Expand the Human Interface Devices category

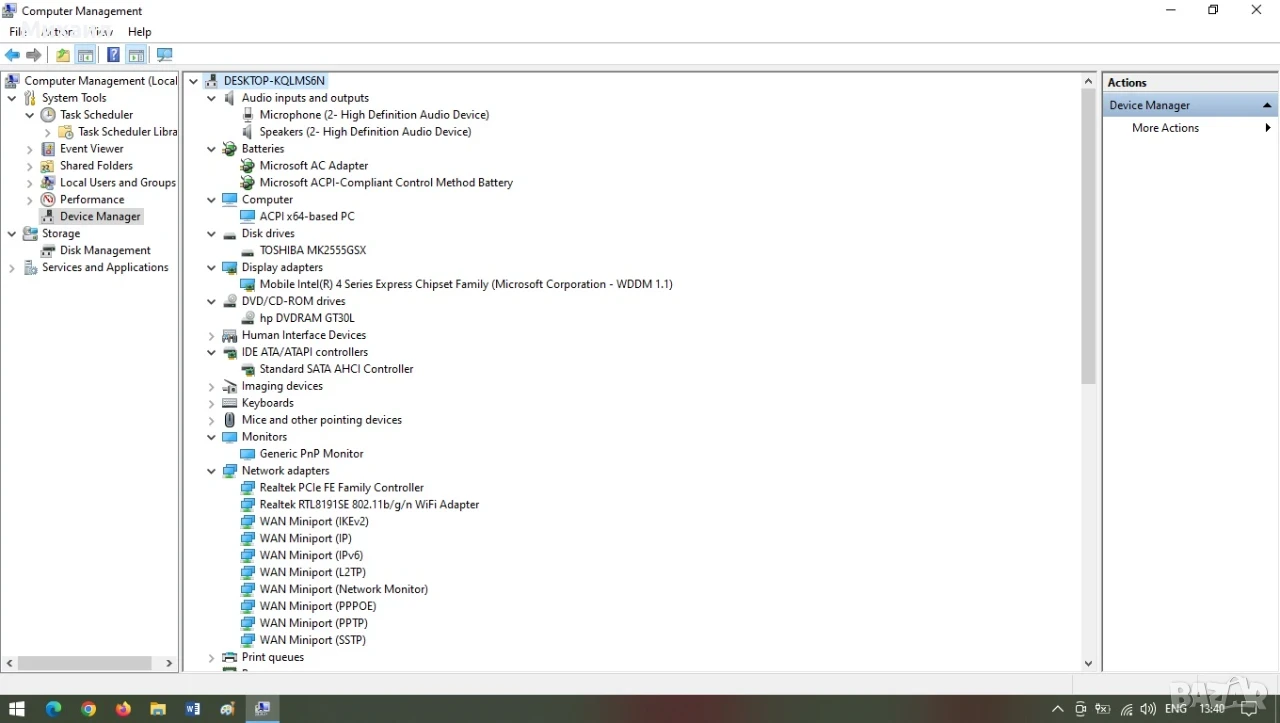[x=211, y=336]
